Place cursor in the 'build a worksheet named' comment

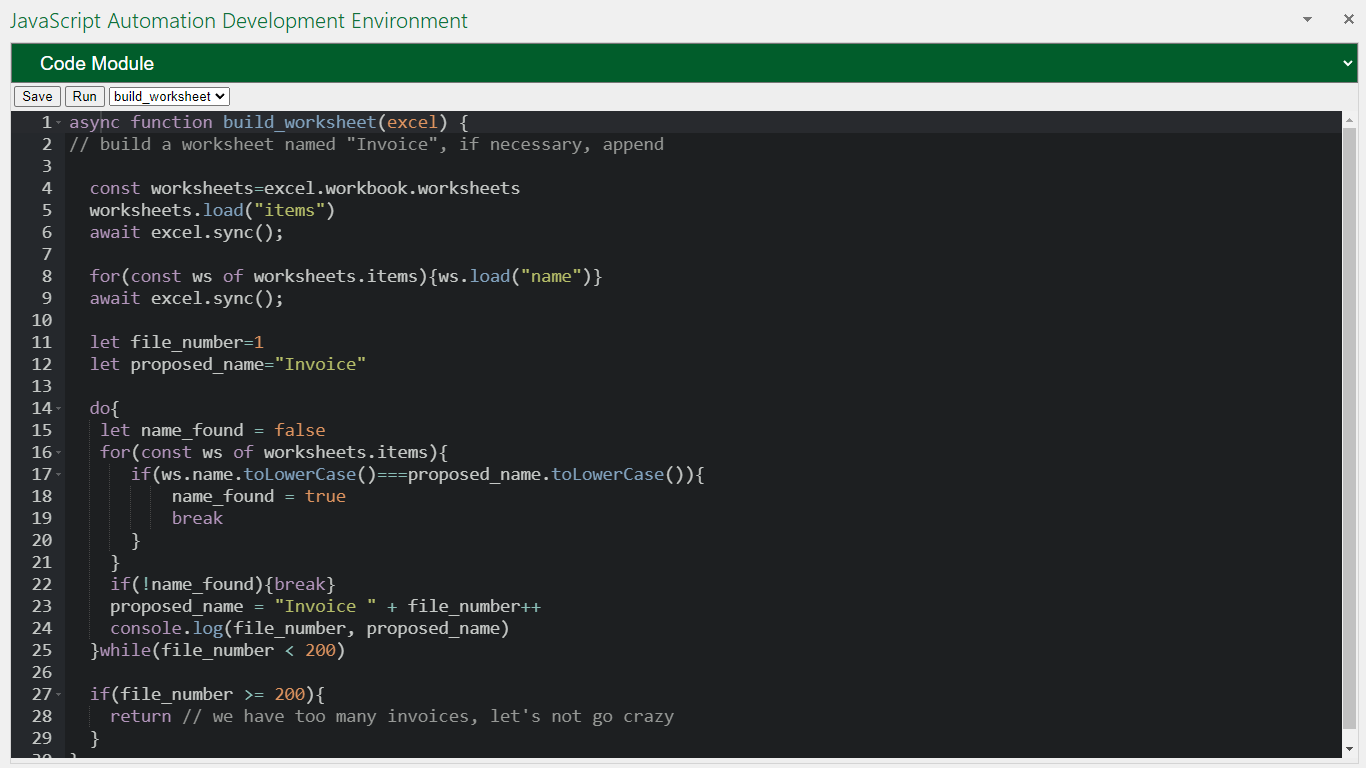coord(366,144)
